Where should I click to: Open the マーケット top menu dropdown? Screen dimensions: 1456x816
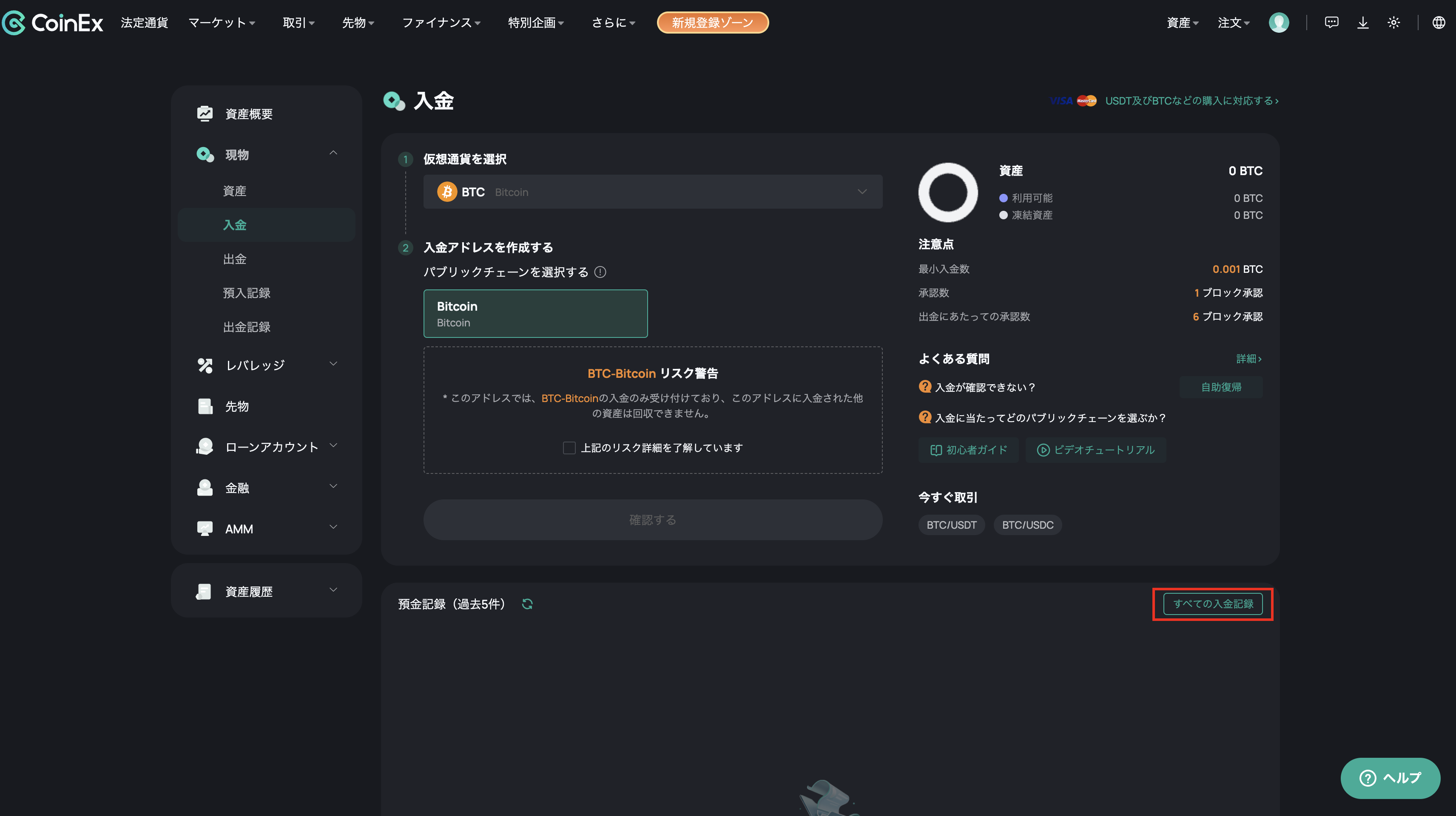click(x=222, y=23)
